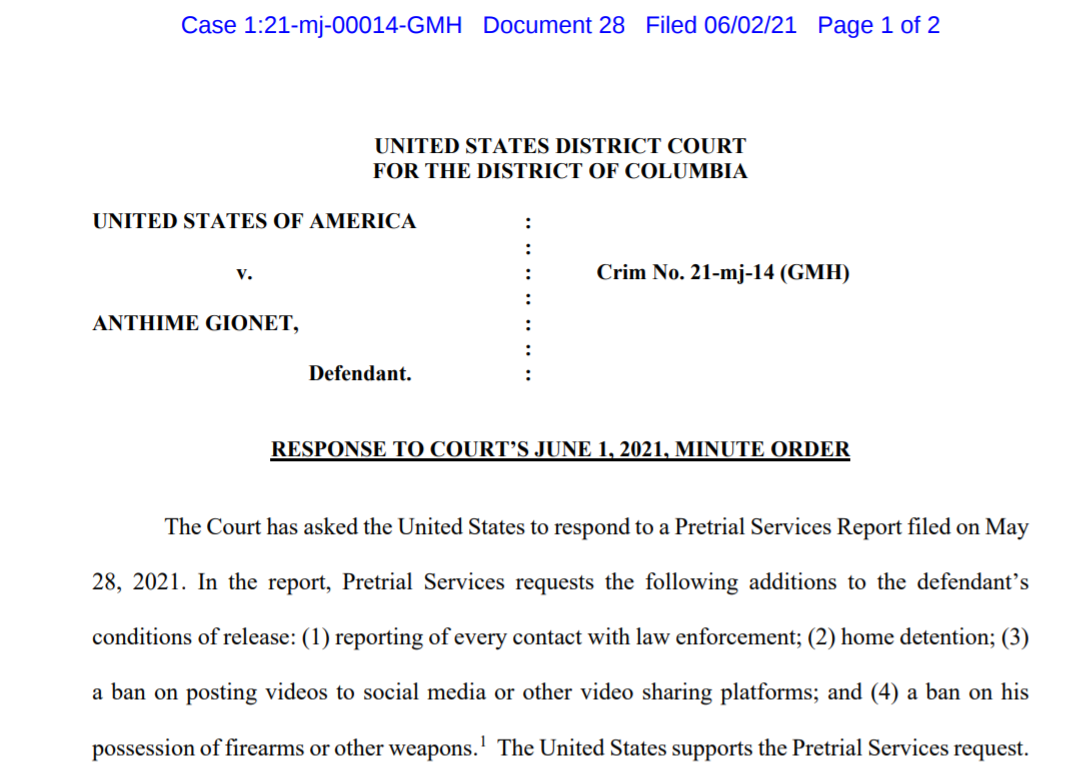Click 'supports the Pretrial Services request.'
Screen dimensions: 1084x764
pyautogui.click(x=850, y=748)
